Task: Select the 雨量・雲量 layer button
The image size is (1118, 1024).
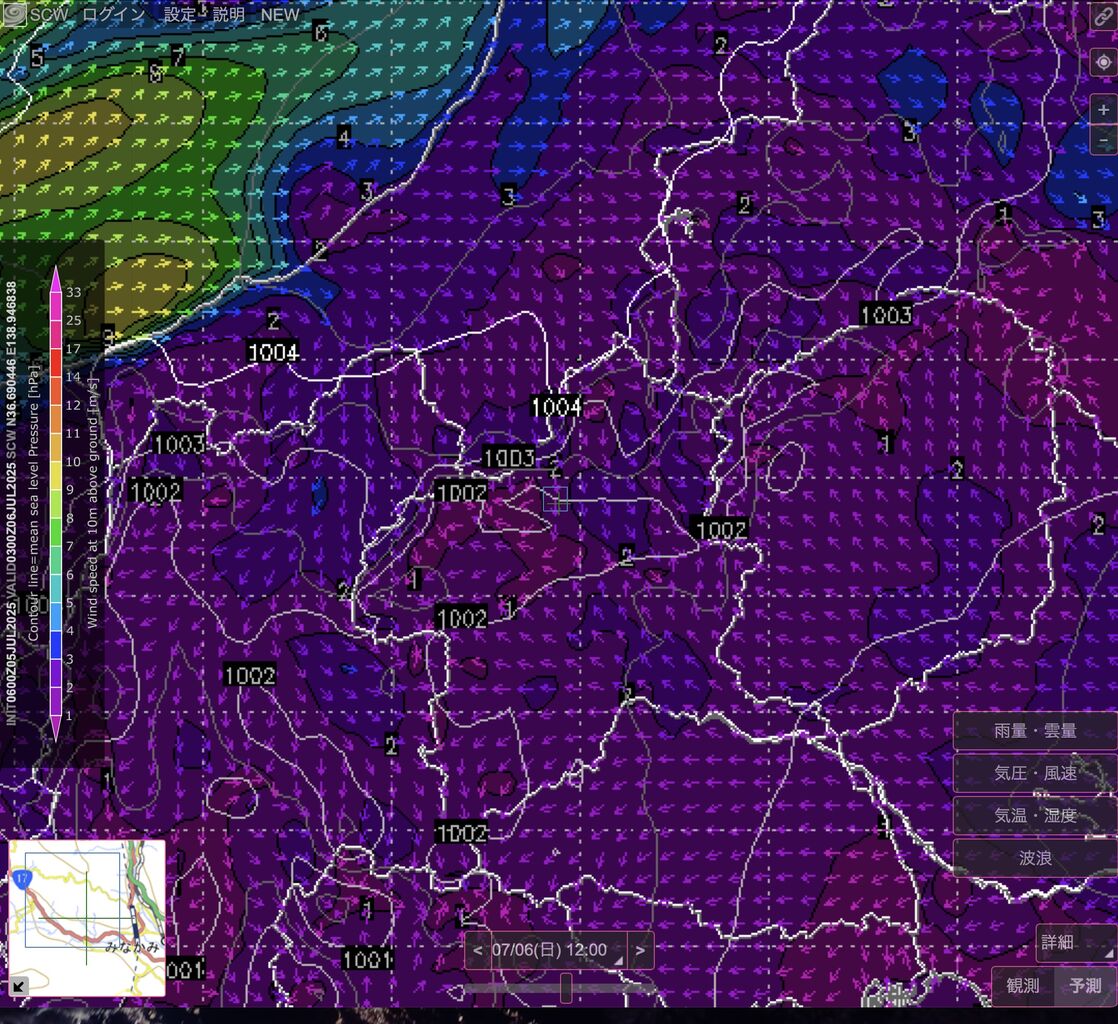Action: click(1035, 731)
